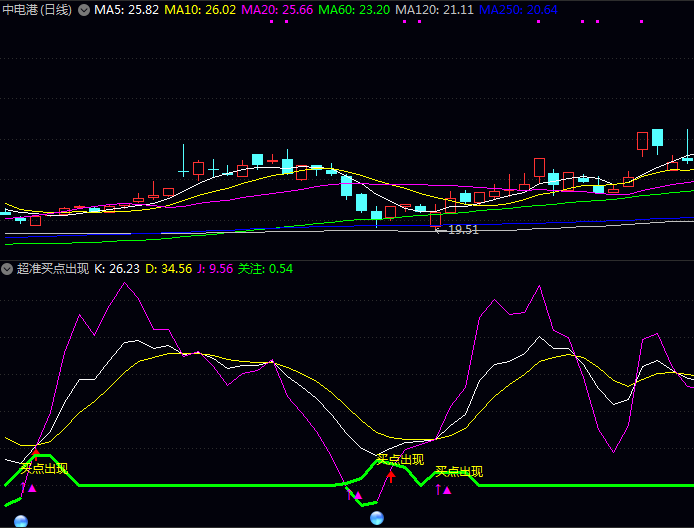Click the magenta triangle under rightmost 买点出现 label
Viewport: 694px width, 528px height.
point(447,490)
